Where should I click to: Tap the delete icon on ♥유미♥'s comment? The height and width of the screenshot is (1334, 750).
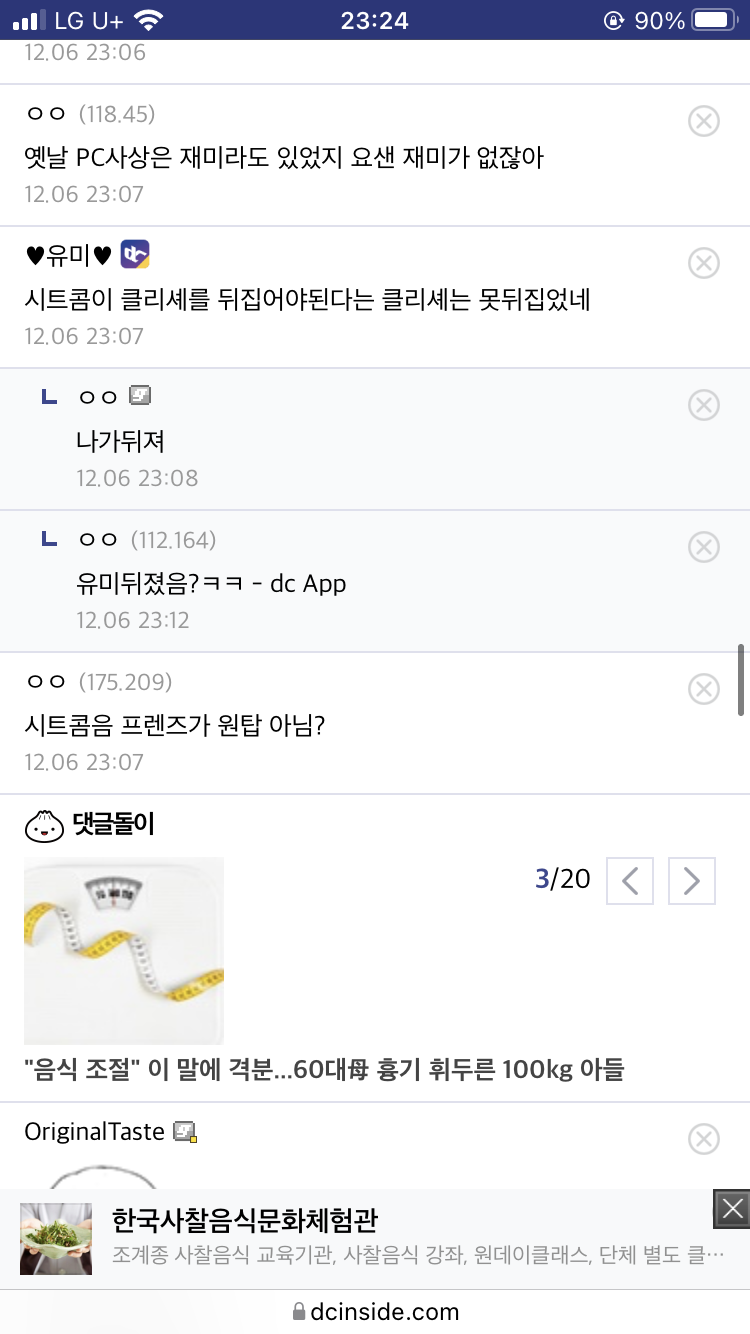click(704, 263)
